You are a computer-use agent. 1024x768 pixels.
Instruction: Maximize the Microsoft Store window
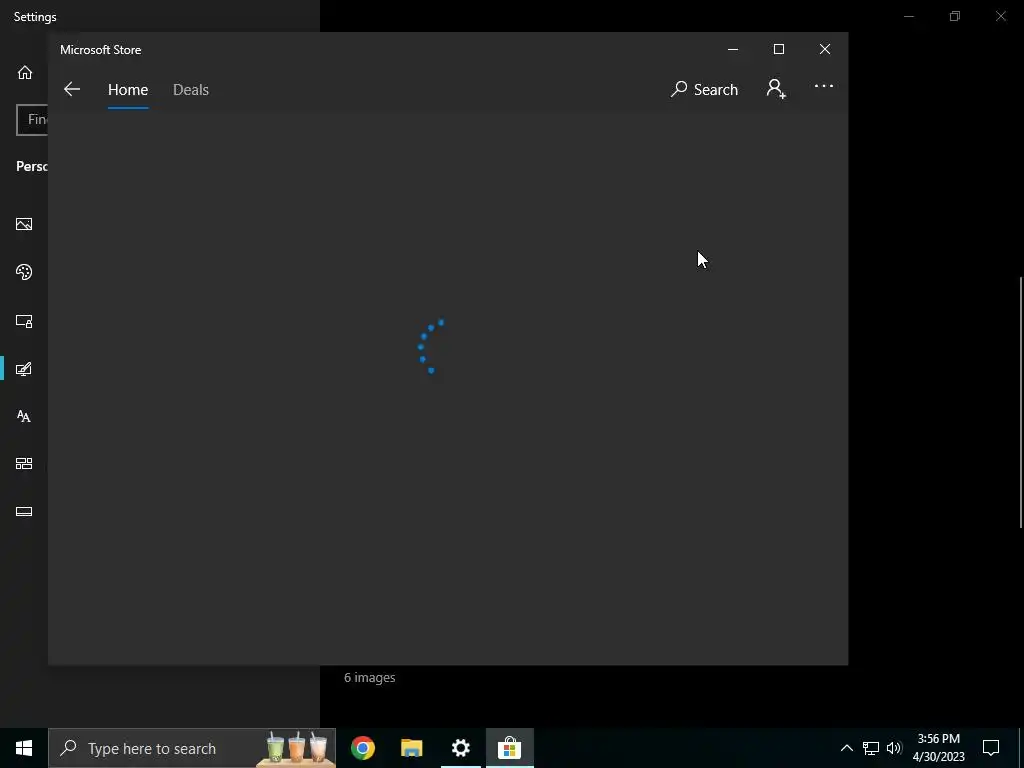[x=778, y=50]
